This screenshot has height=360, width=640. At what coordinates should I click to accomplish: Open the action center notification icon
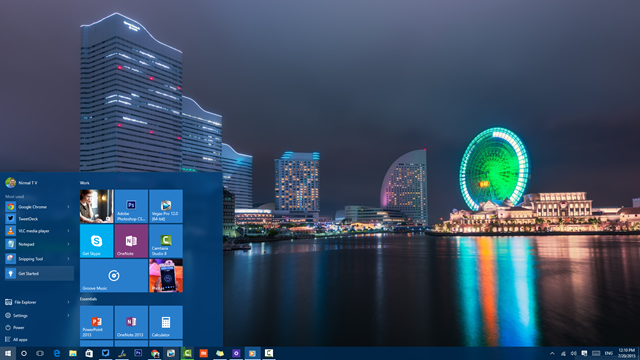(x=584, y=353)
